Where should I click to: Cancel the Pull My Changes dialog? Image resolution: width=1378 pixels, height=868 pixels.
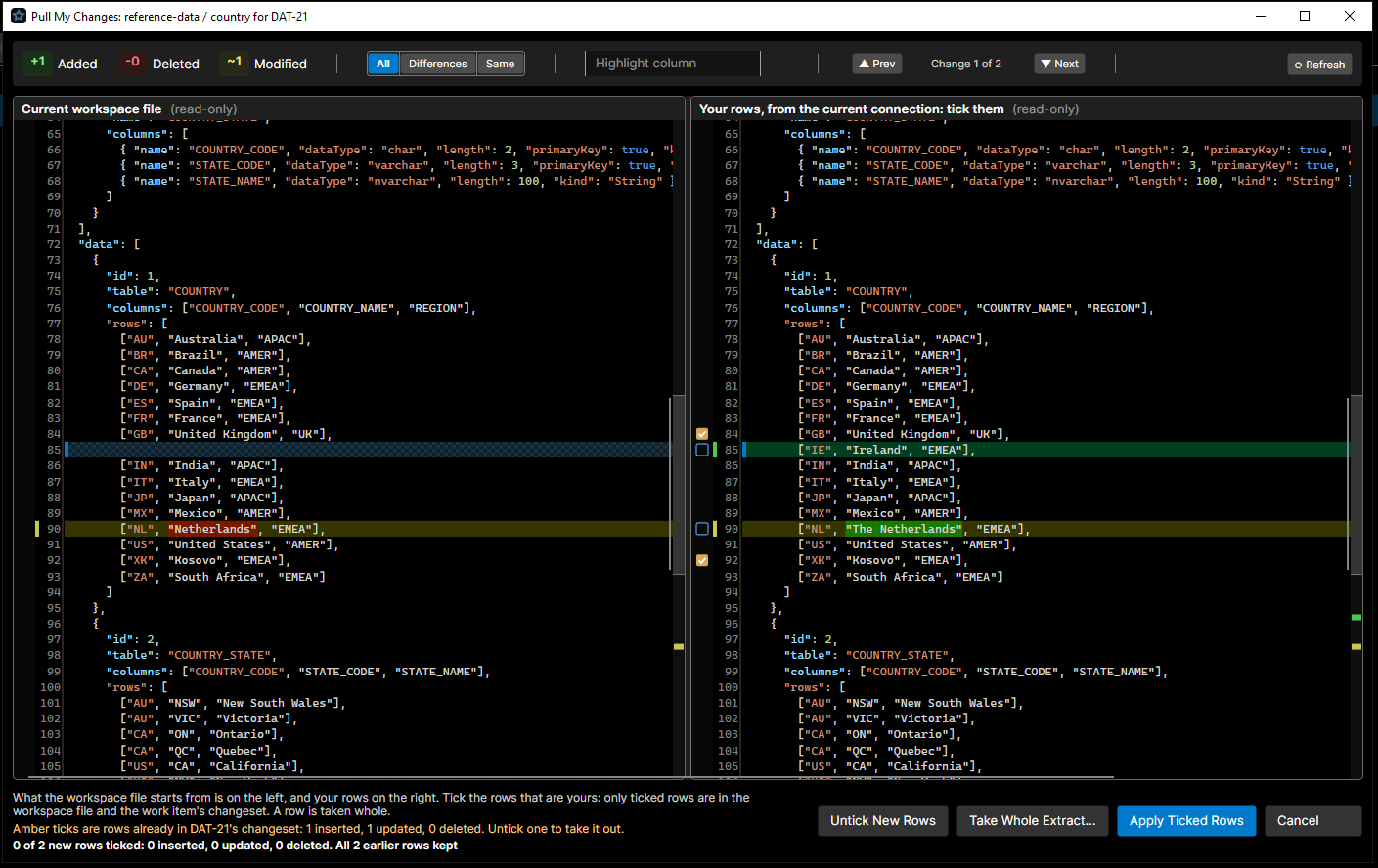[x=1312, y=821]
